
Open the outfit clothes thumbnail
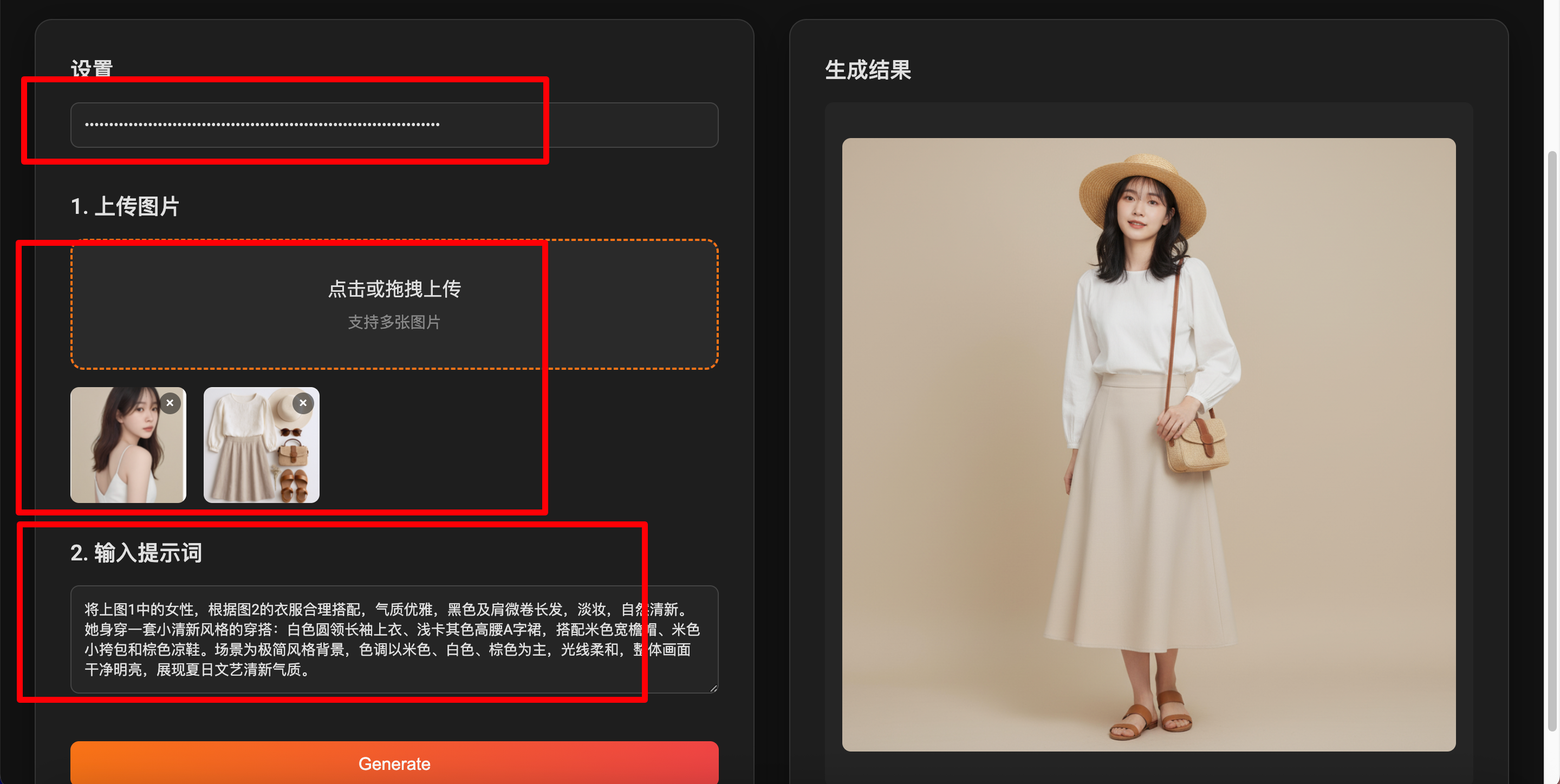pos(255,454)
